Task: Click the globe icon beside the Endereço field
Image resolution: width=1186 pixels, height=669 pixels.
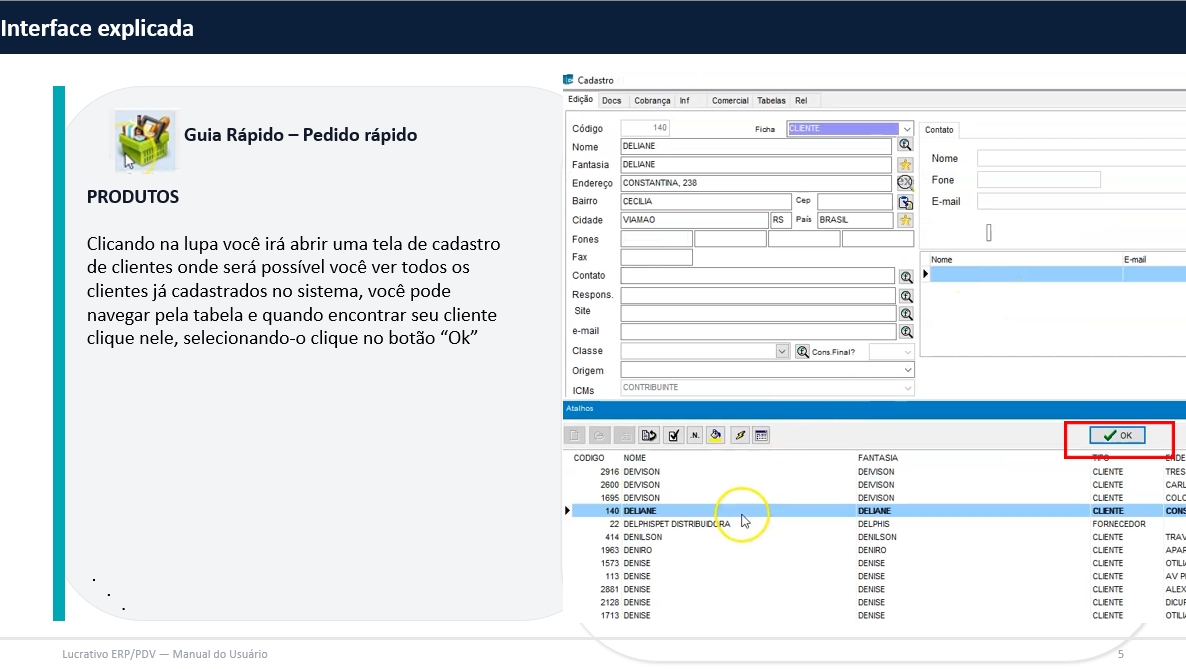Action: pos(905,183)
